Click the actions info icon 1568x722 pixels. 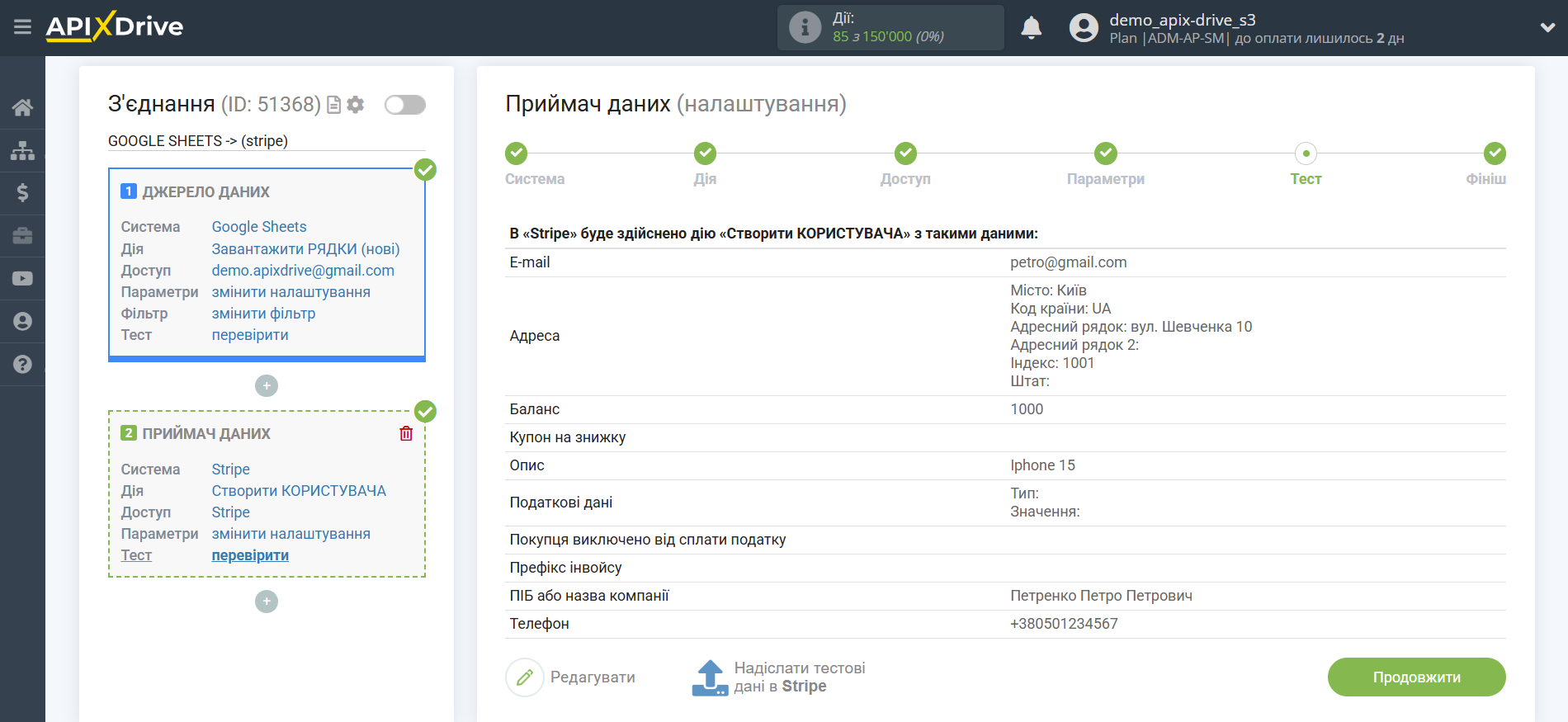pos(805,27)
